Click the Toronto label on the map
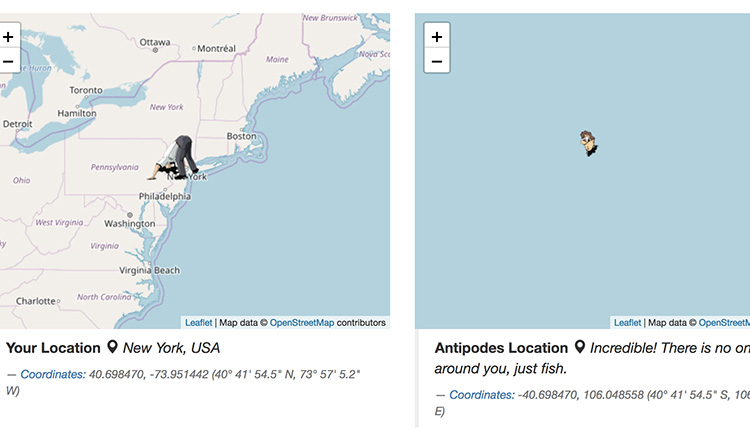750x430 pixels. [86, 90]
